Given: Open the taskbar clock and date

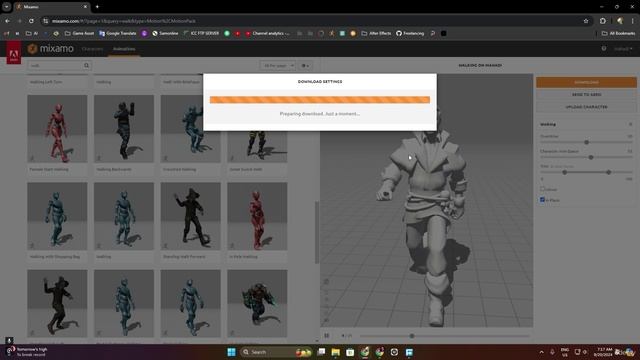Looking at the screenshot, I should pyautogui.click(x=603, y=352).
